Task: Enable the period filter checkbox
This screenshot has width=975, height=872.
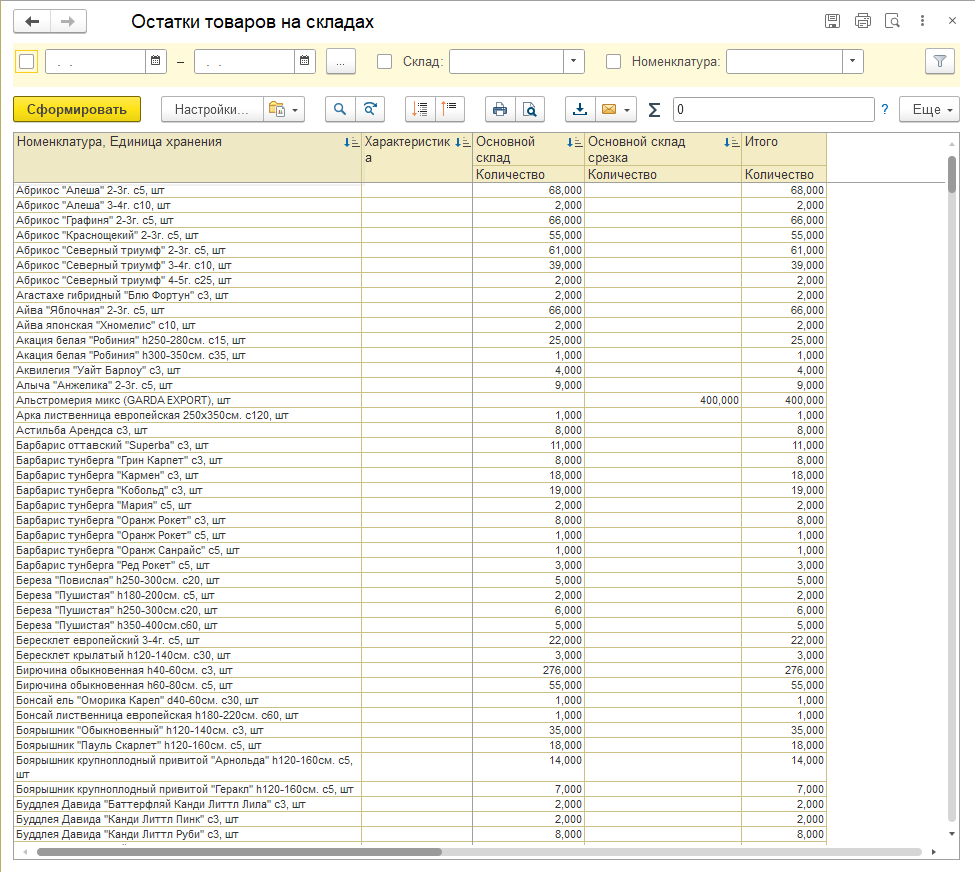Action: (x=27, y=62)
